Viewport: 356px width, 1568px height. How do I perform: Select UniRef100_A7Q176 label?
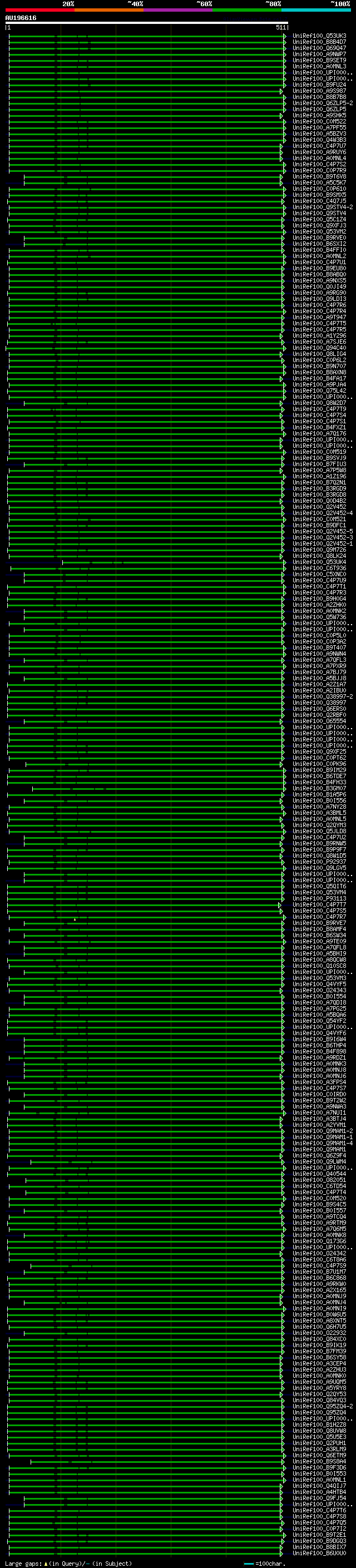319,433
